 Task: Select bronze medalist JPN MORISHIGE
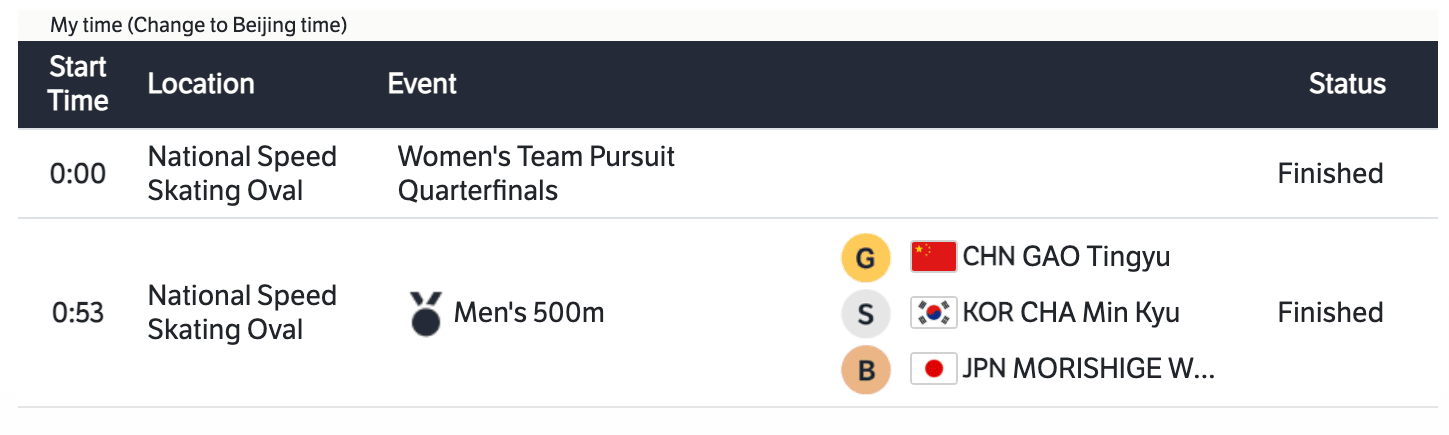(1088, 369)
